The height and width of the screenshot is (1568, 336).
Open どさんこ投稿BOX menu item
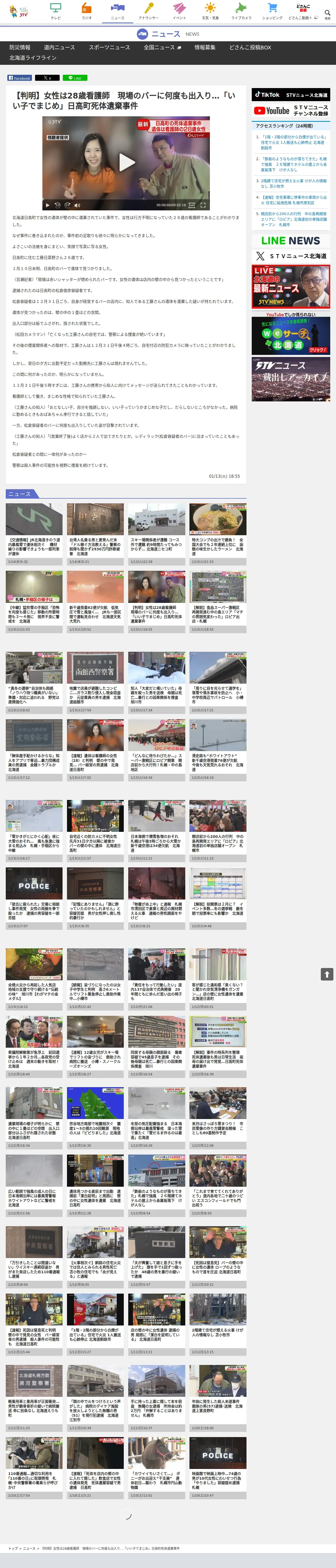point(250,48)
